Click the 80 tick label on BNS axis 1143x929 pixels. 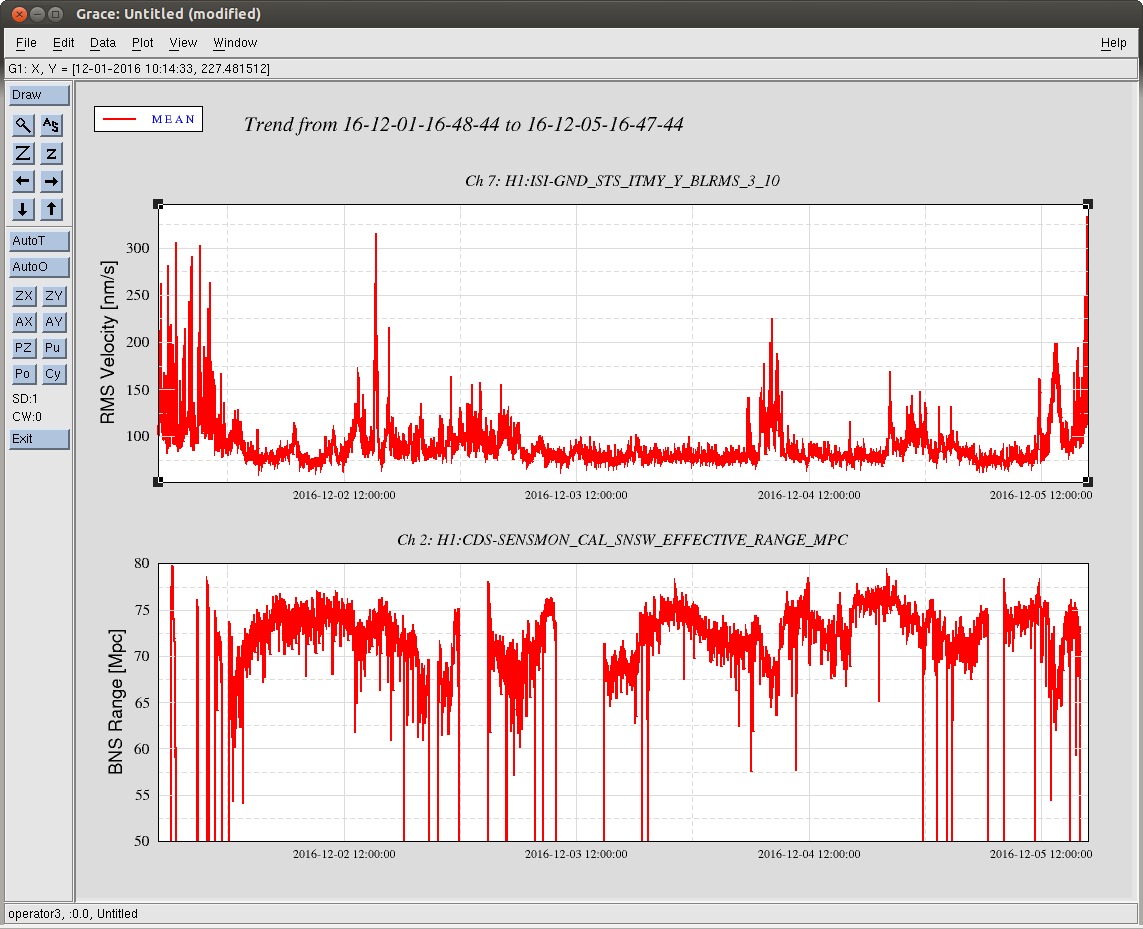(141, 563)
